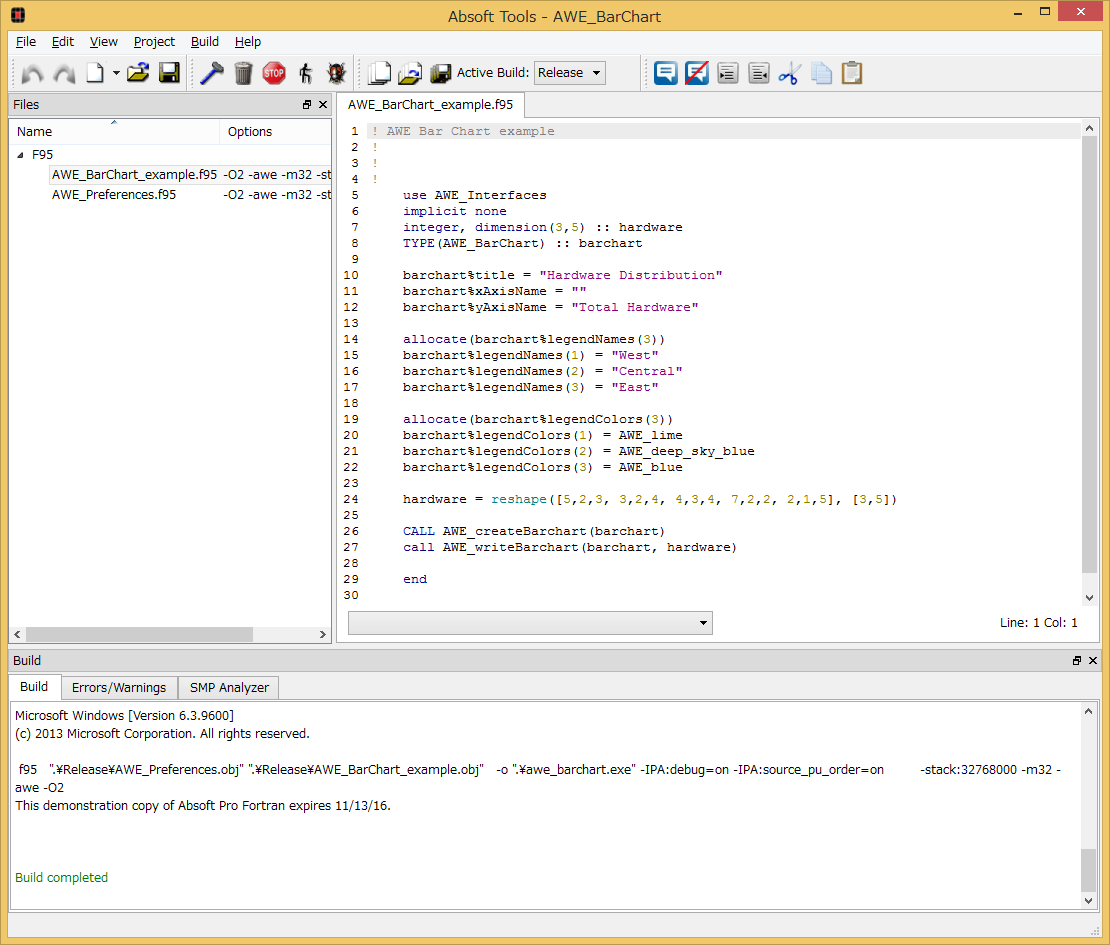Viewport: 1110px width, 945px height.
Task: Sort files by the Name column header
Action: point(114,132)
